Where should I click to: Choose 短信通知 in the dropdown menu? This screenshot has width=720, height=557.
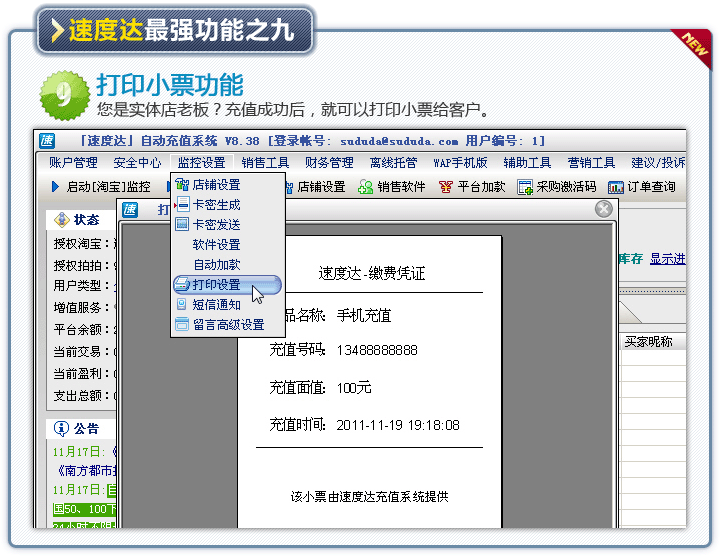tap(216, 304)
